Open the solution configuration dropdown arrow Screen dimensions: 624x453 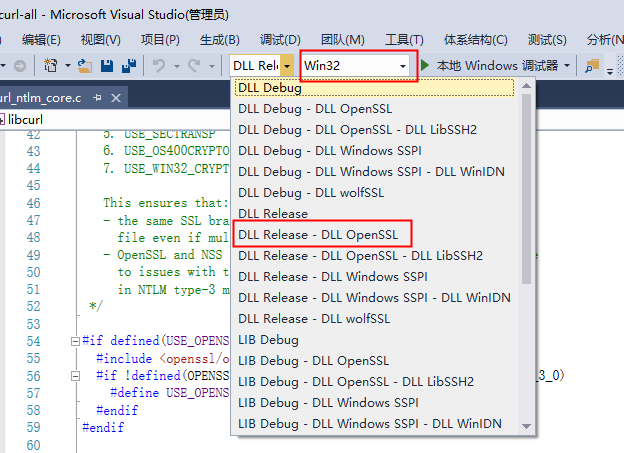click(287, 66)
